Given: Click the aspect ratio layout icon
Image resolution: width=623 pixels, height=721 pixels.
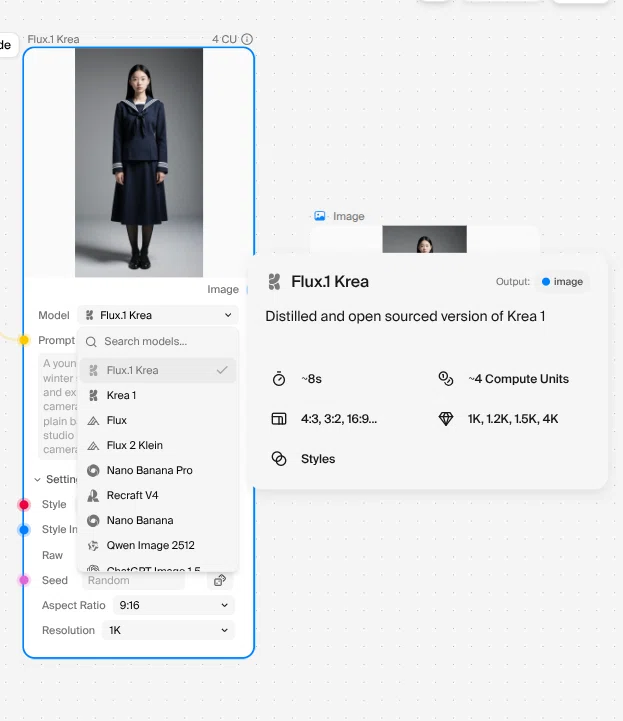Looking at the screenshot, I should tap(279, 418).
